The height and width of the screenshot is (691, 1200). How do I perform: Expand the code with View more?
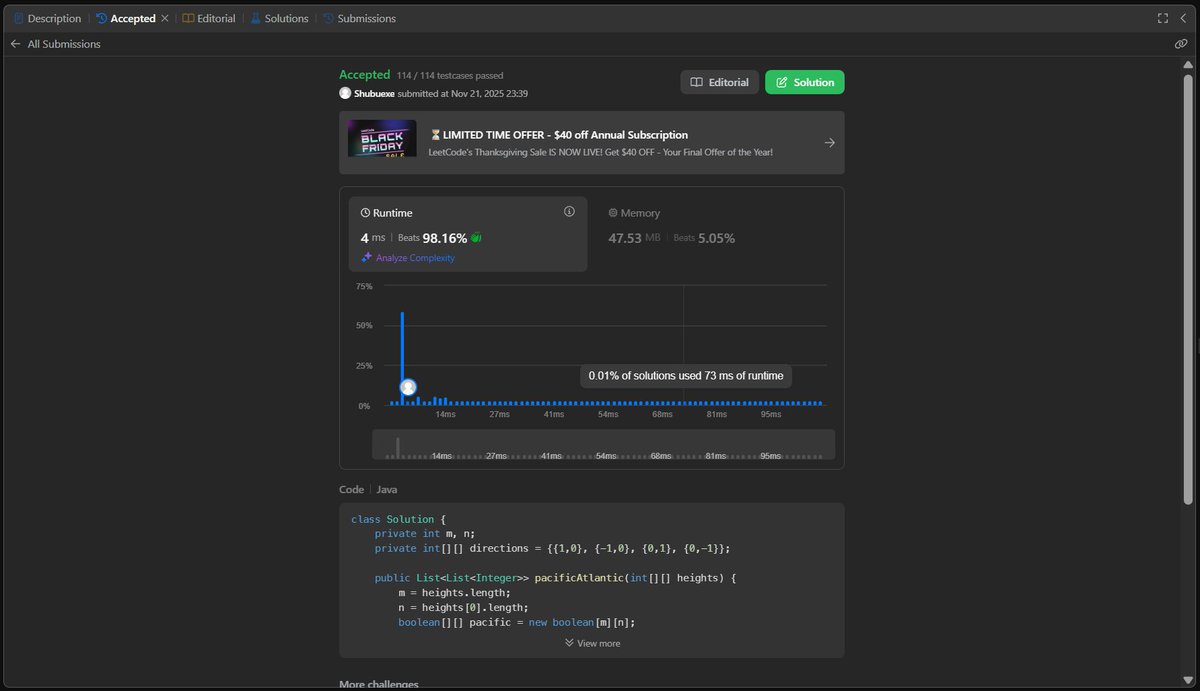(x=592, y=643)
